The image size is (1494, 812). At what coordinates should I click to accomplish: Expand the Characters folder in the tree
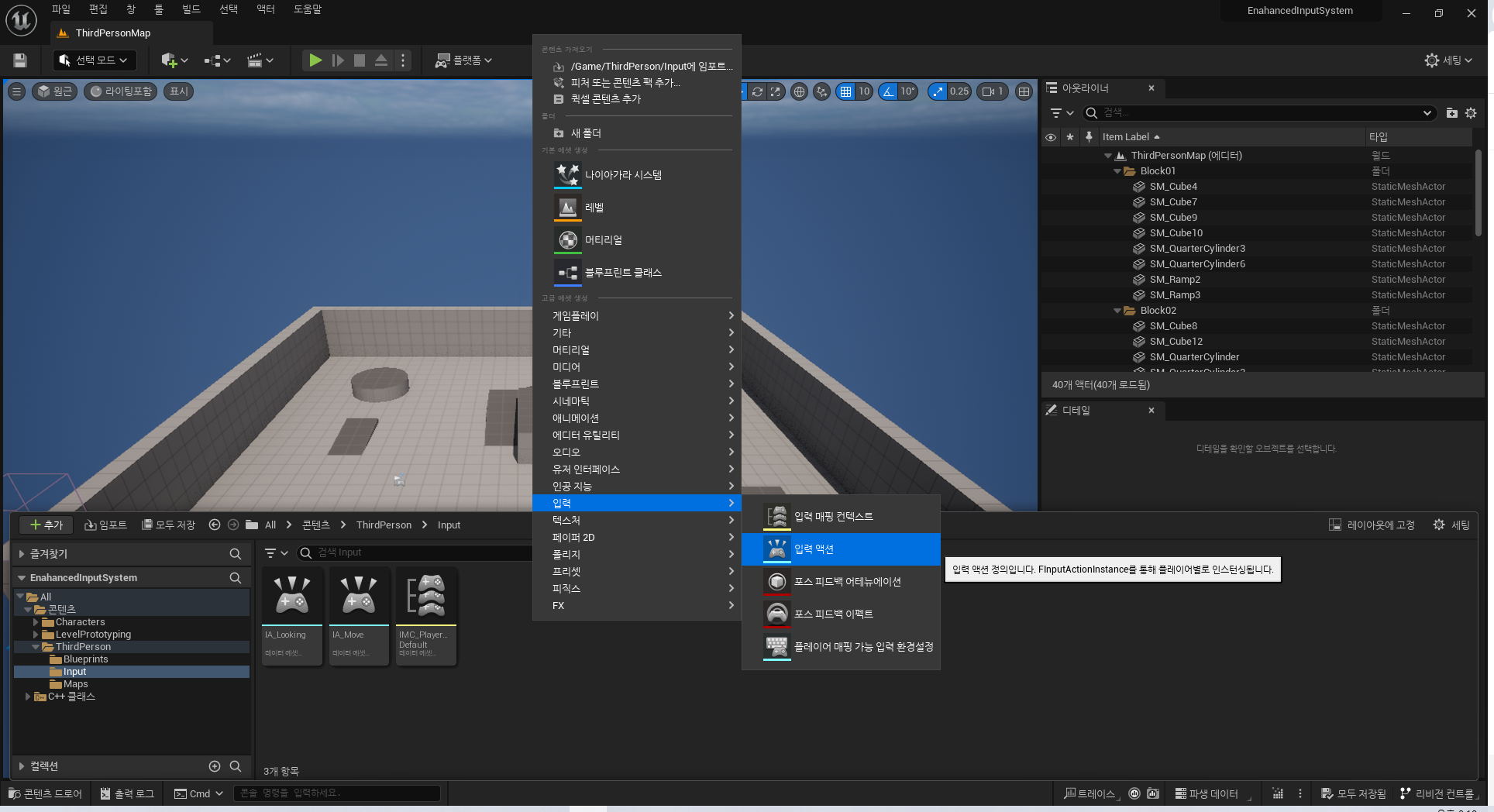pyautogui.click(x=36, y=622)
